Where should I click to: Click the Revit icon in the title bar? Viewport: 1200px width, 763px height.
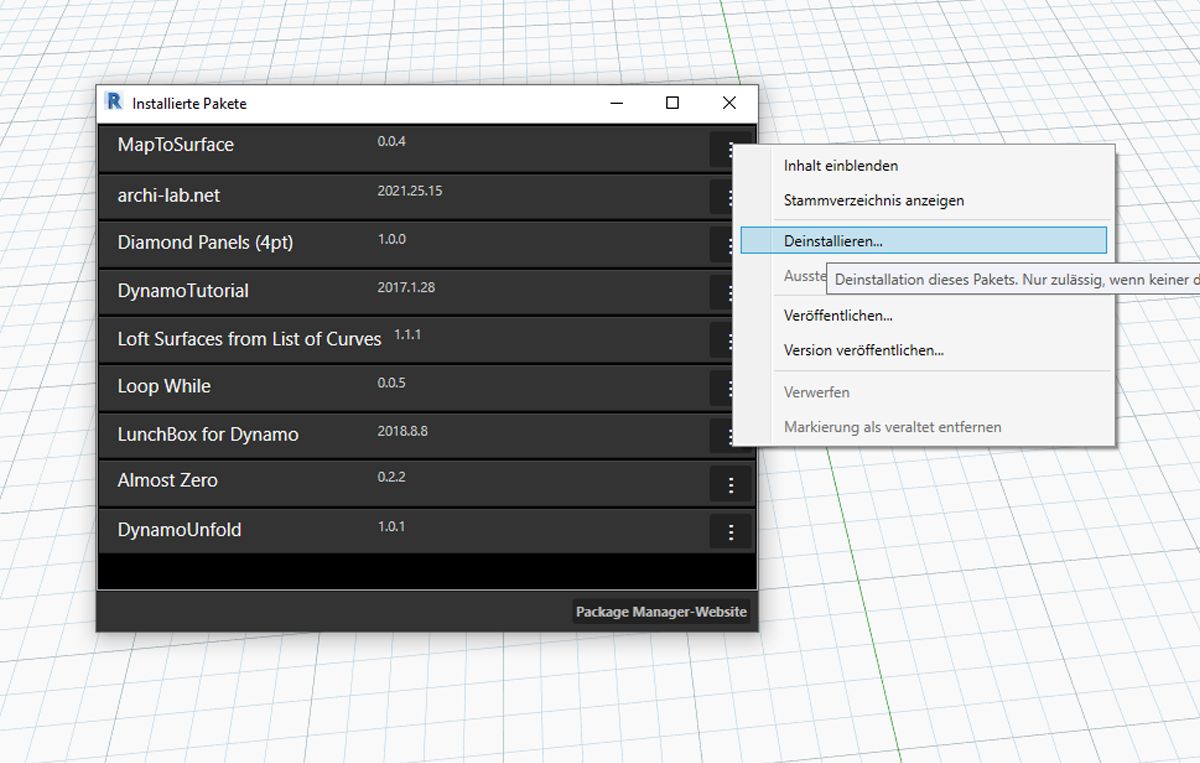point(114,102)
